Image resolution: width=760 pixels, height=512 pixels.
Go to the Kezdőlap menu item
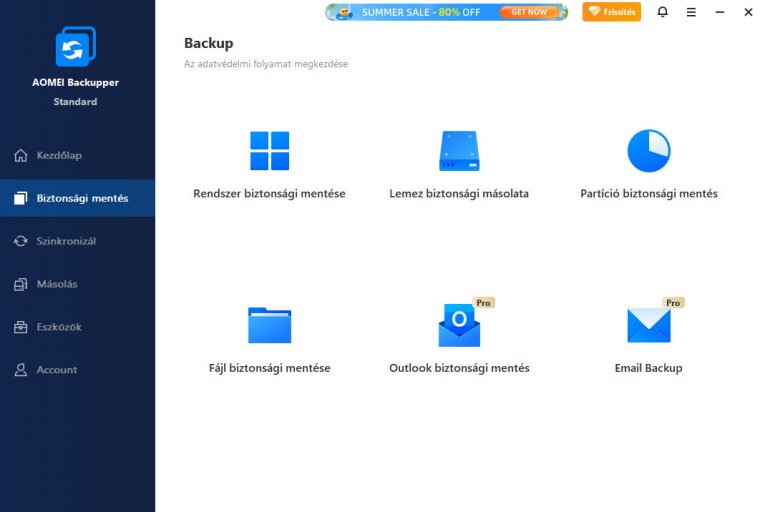click(78, 156)
